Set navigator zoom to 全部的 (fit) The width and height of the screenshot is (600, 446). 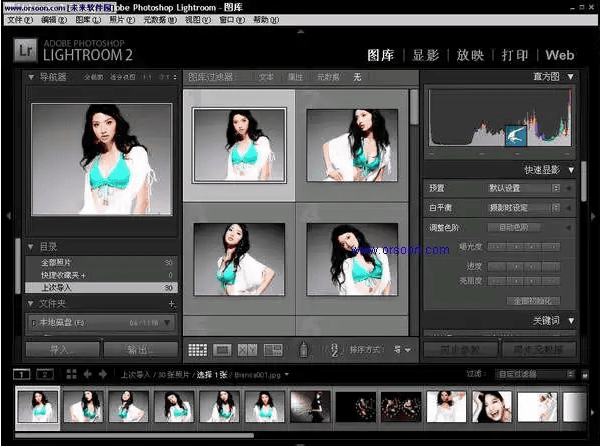point(94,77)
